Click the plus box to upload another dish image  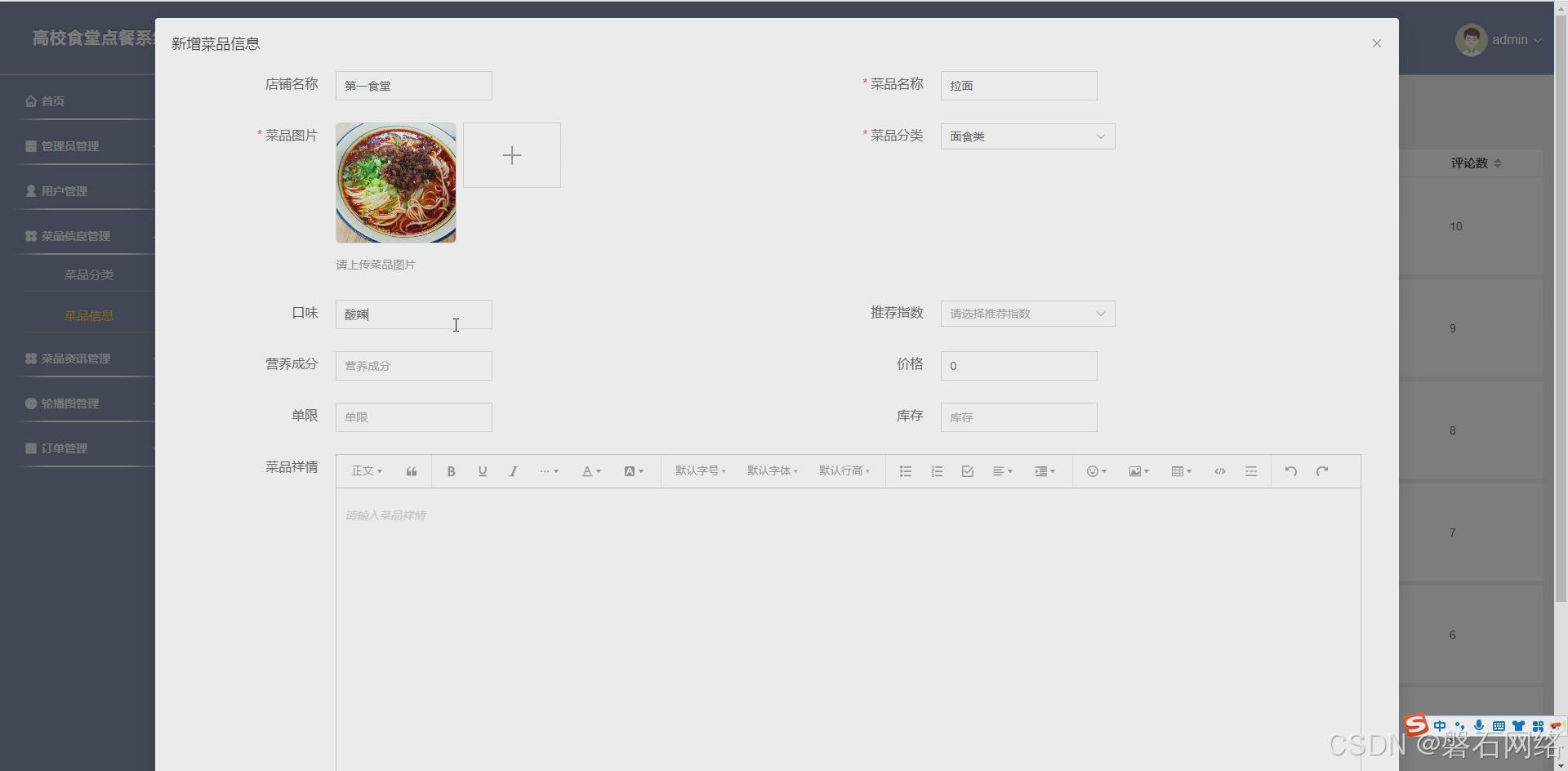pos(512,155)
